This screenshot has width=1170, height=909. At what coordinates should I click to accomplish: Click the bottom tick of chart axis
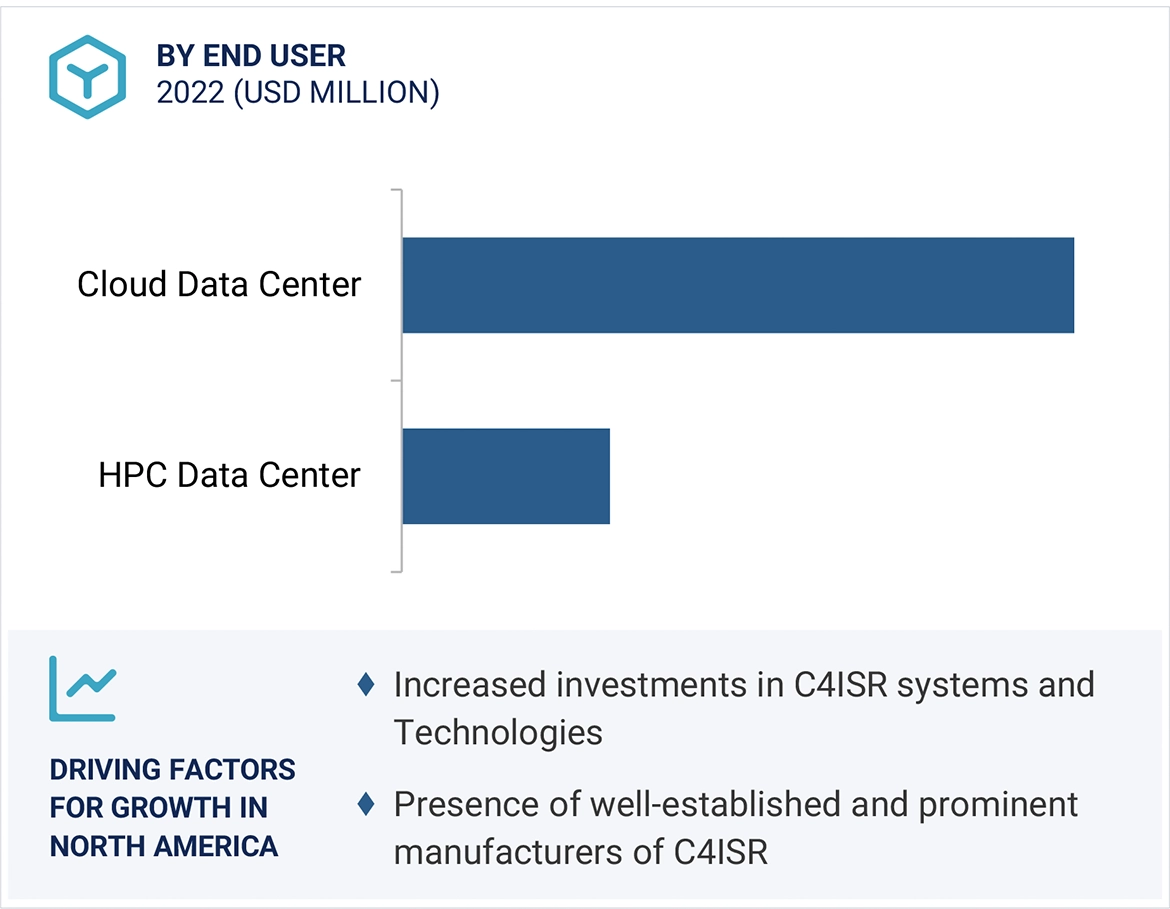tap(396, 572)
